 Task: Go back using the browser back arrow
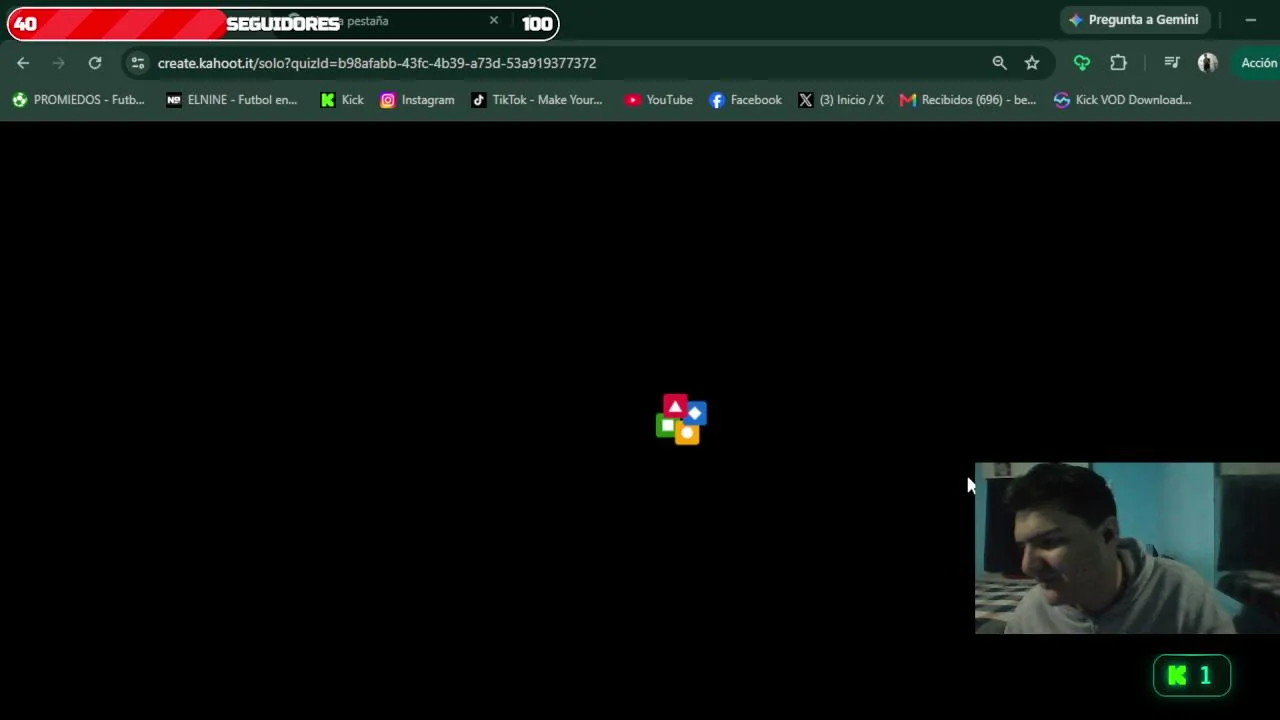(x=23, y=63)
